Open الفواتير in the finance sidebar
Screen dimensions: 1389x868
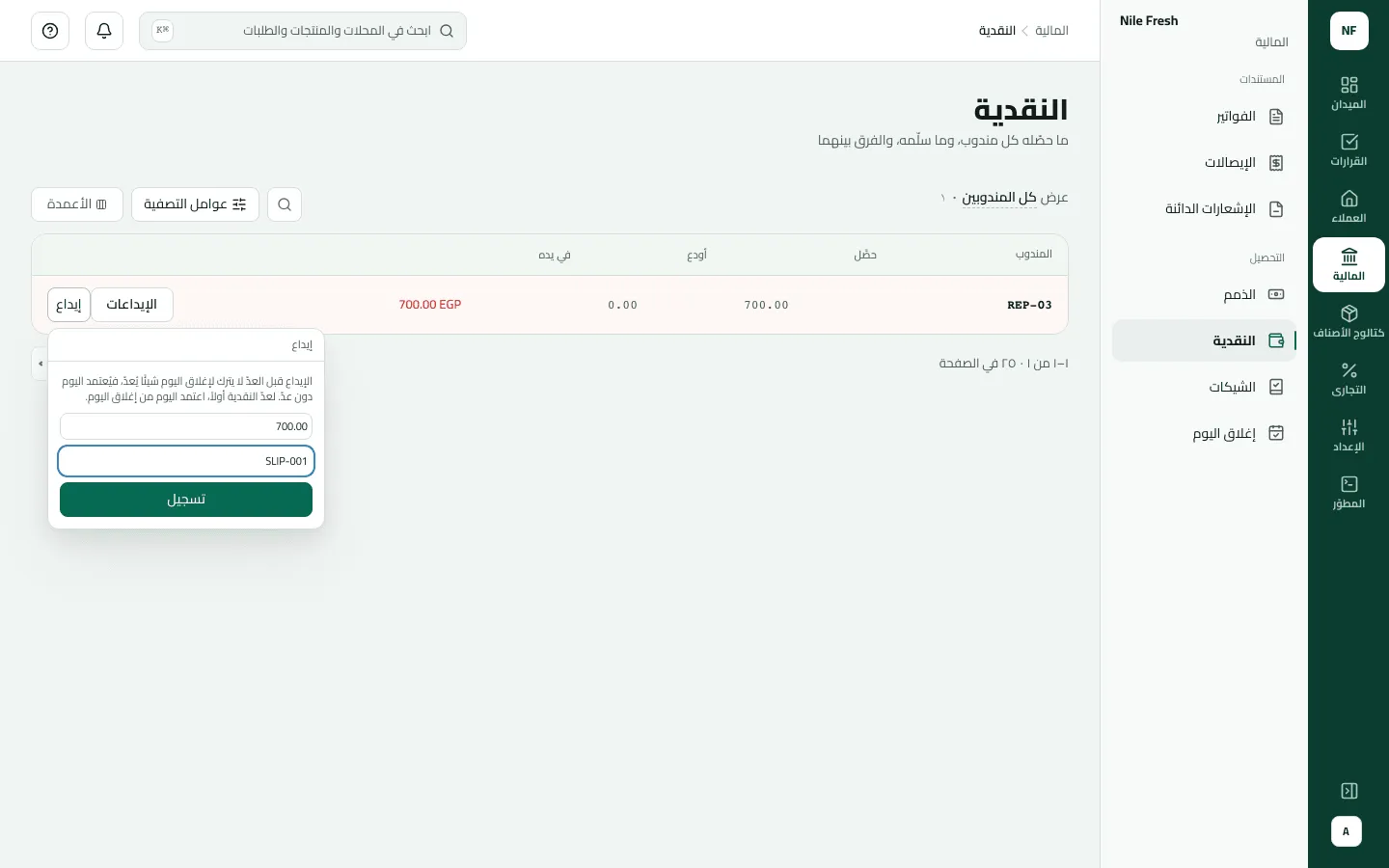pyautogui.click(x=1204, y=117)
